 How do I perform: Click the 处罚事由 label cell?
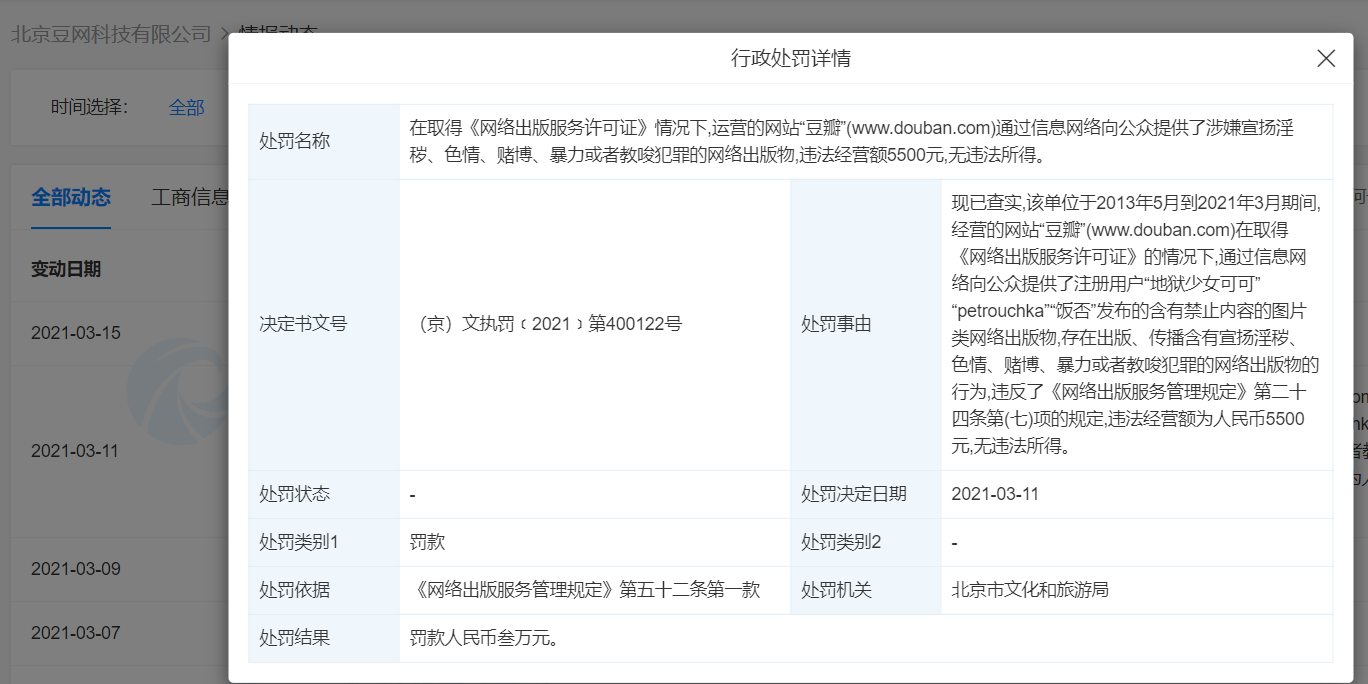click(866, 325)
